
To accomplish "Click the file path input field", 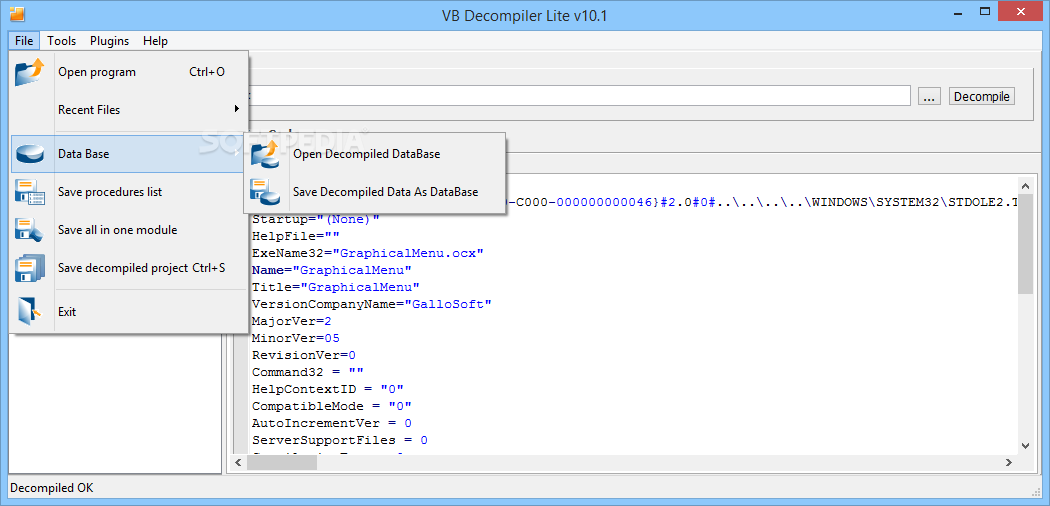I will pos(579,96).
